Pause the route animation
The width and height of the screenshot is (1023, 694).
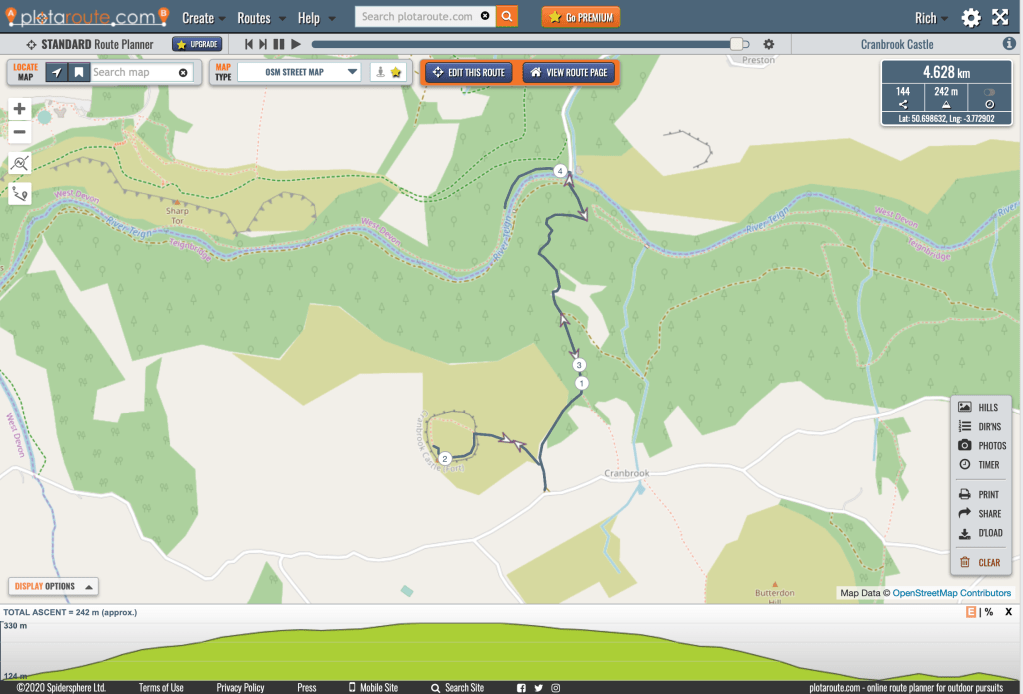tap(280, 44)
